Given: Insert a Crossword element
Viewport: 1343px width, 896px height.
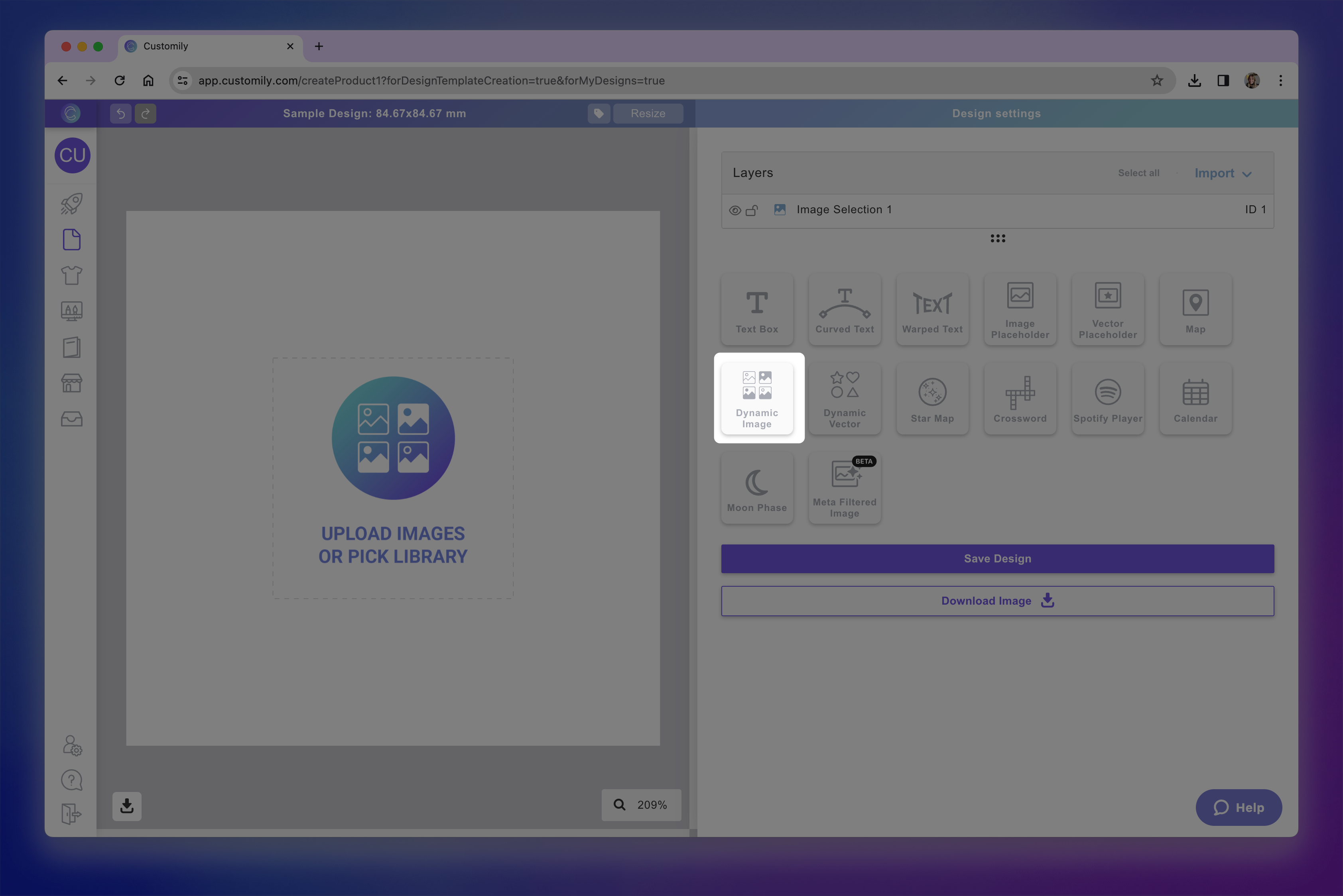Looking at the screenshot, I should [x=1019, y=399].
